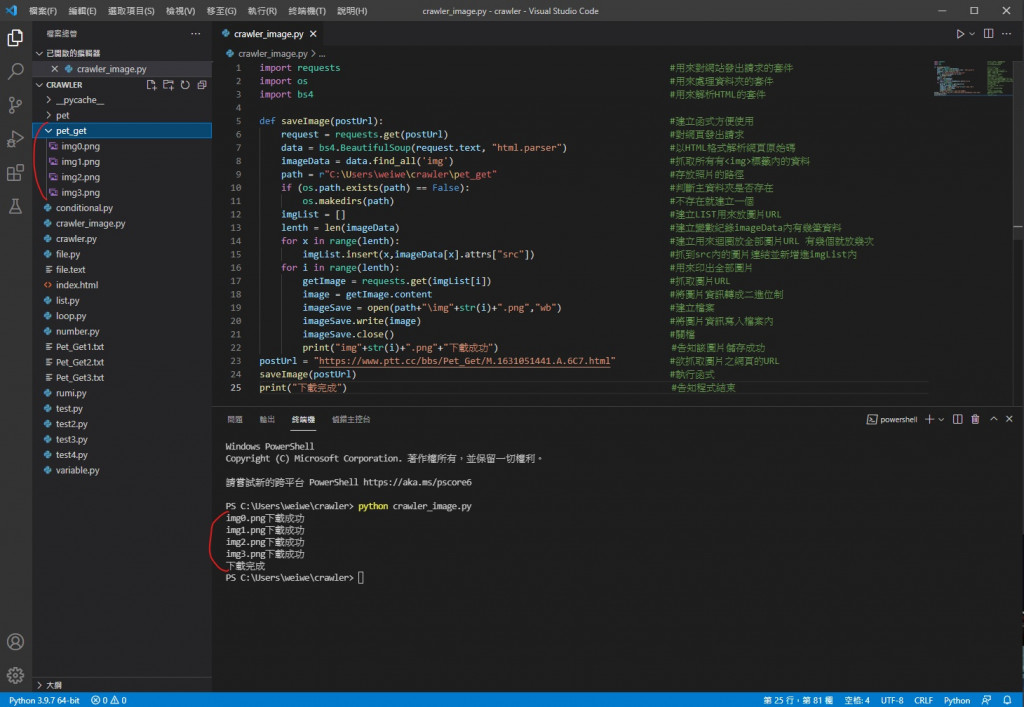Open the 檢視(V) menu
This screenshot has width=1024, height=707.
pos(180,11)
